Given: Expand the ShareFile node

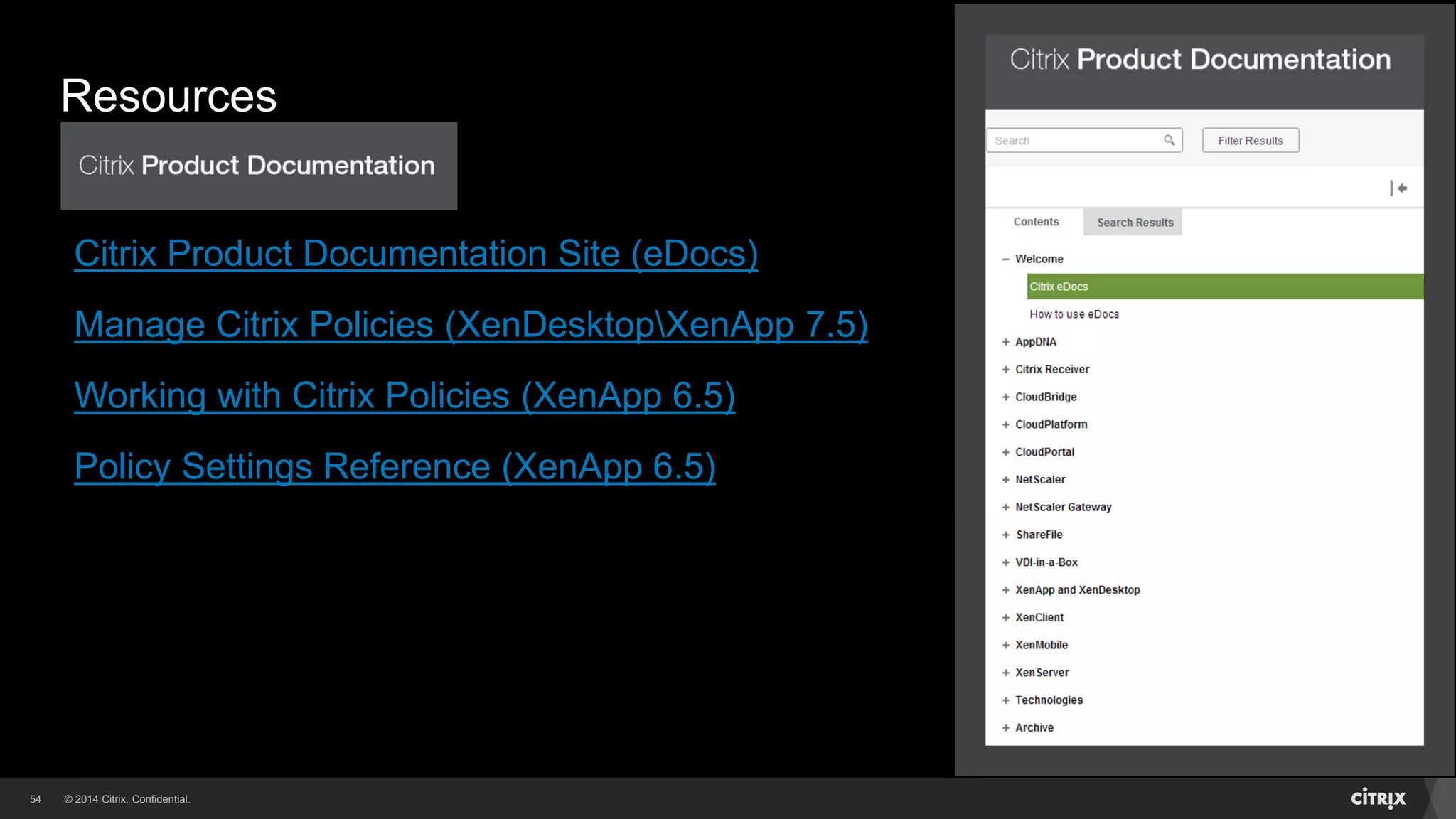Looking at the screenshot, I should click(x=1005, y=535).
